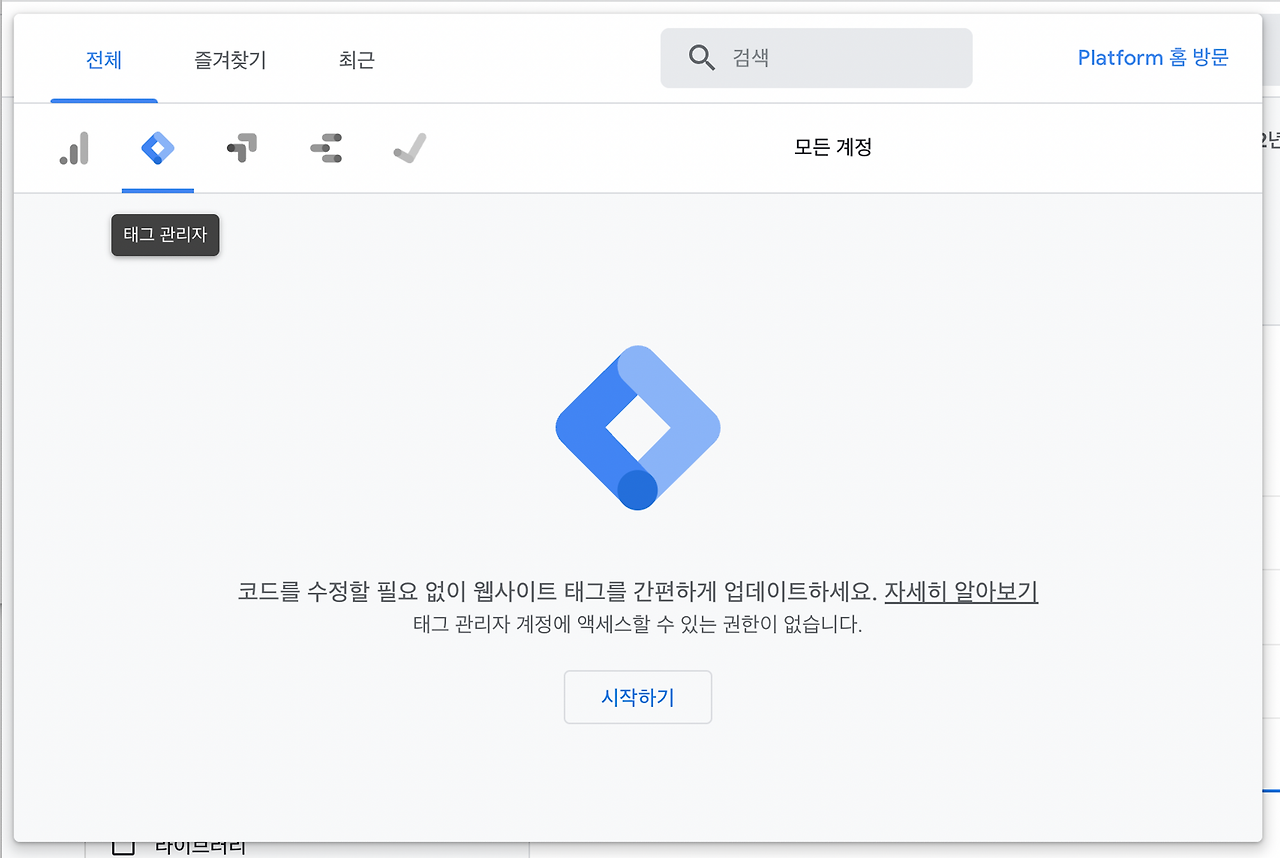
Task: Click the horizontal-bars product icon
Action: [x=325, y=147]
